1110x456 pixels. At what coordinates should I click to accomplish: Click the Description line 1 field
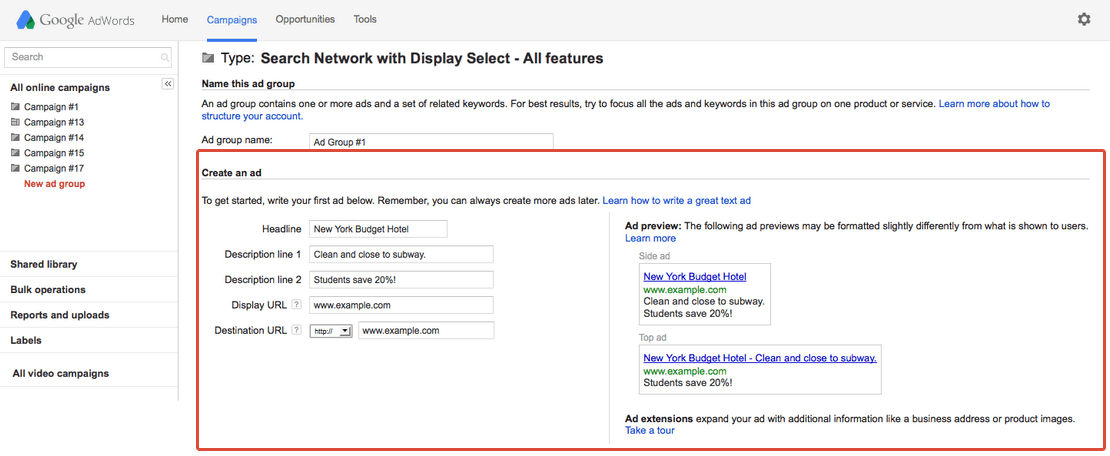[x=401, y=254]
